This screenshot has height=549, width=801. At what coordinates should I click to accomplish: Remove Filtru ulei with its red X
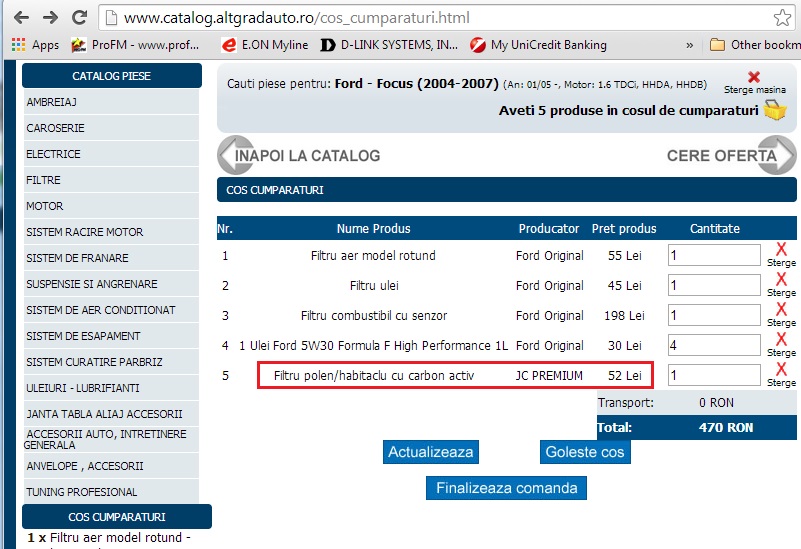pyautogui.click(x=781, y=280)
